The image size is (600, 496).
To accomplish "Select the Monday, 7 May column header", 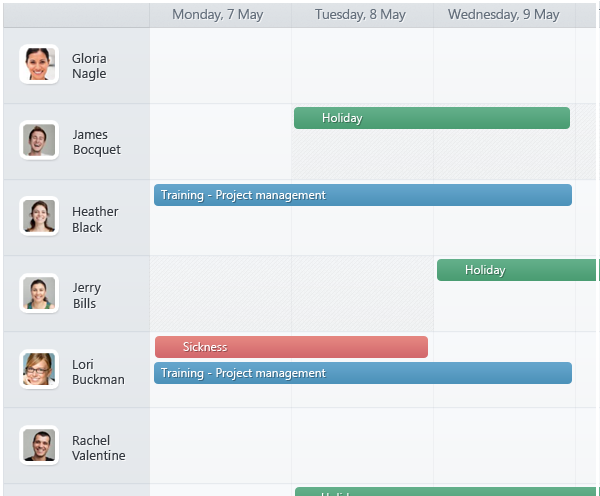I will tap(220, 15).
